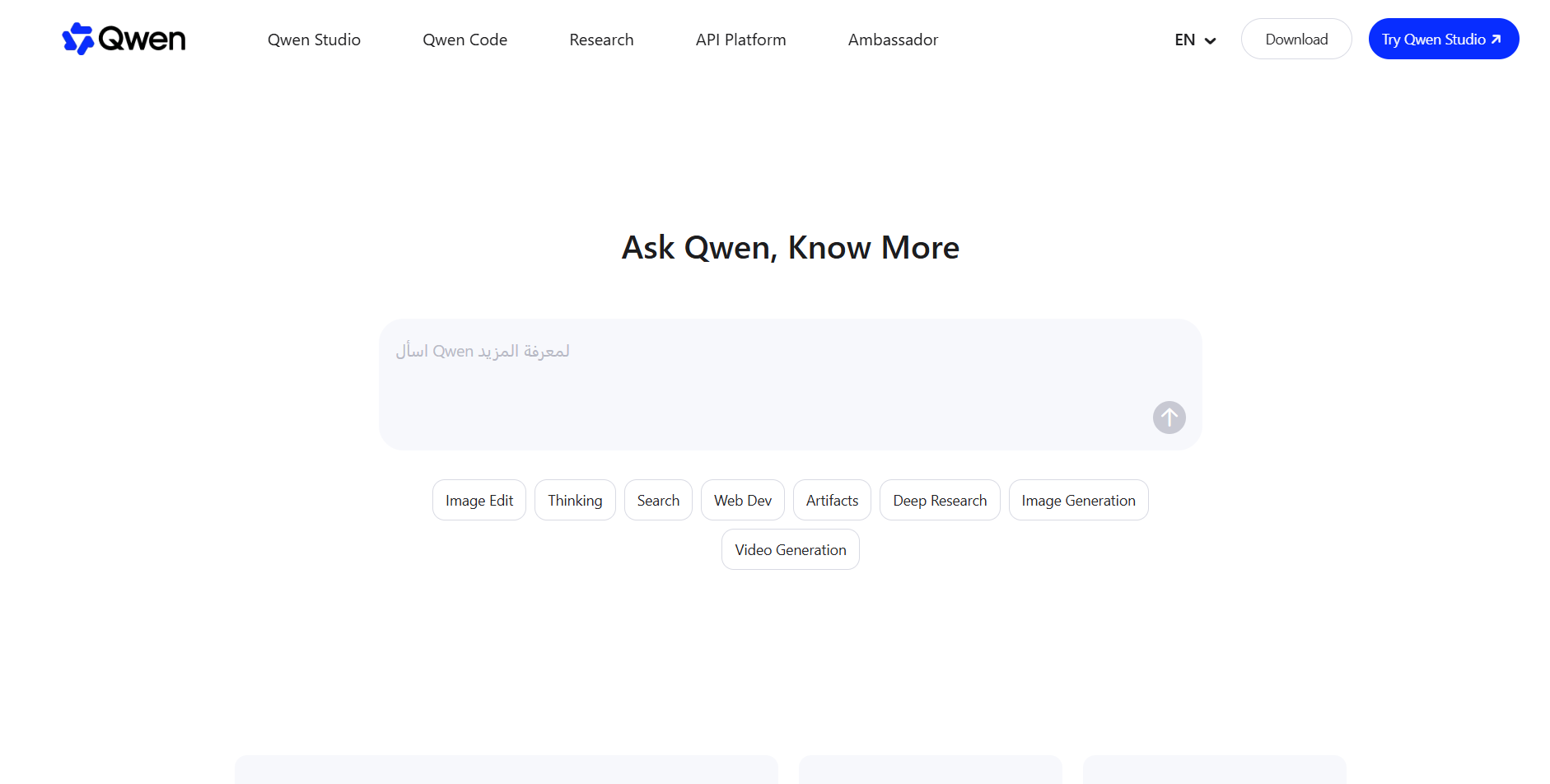
Task: Select the Web Dev chip
Action: coord(743,500)
